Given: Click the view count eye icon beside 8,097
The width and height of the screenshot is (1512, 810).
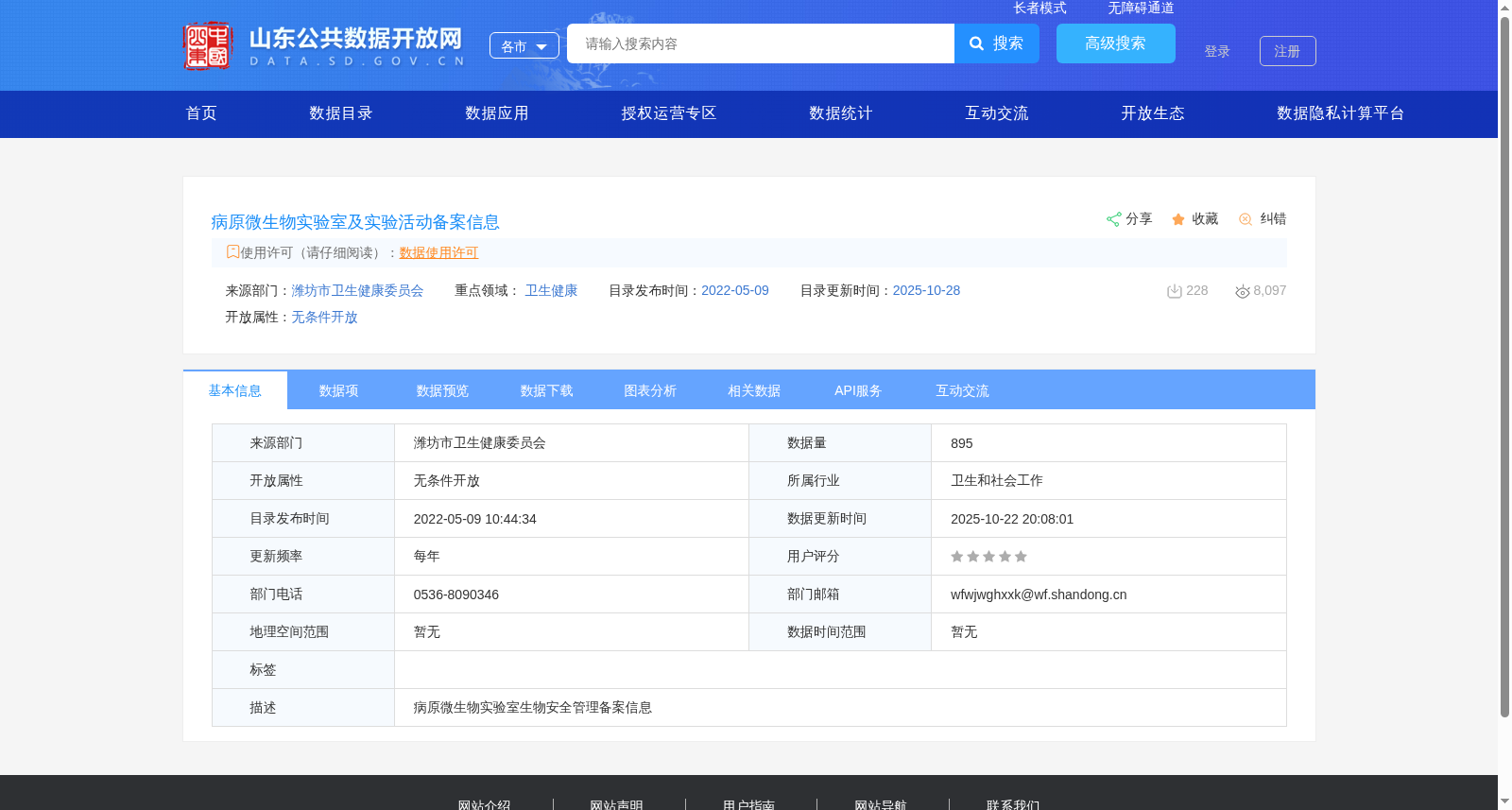Looking at the screenshot, I should pos(1243,291).
